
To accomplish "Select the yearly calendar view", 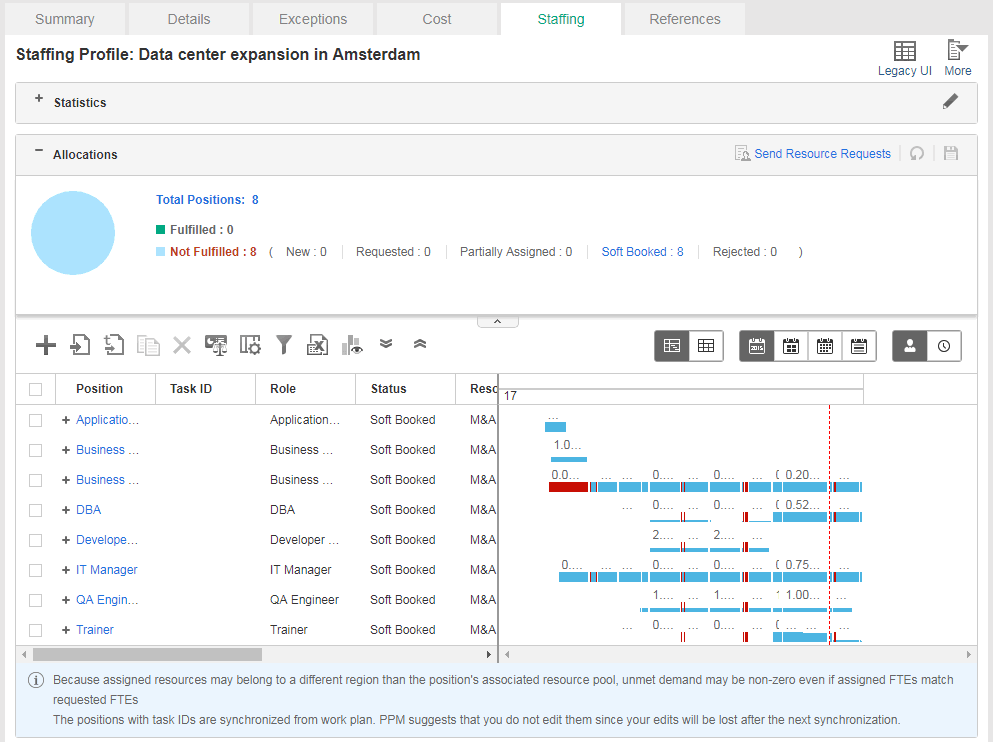I will [757, 346].
